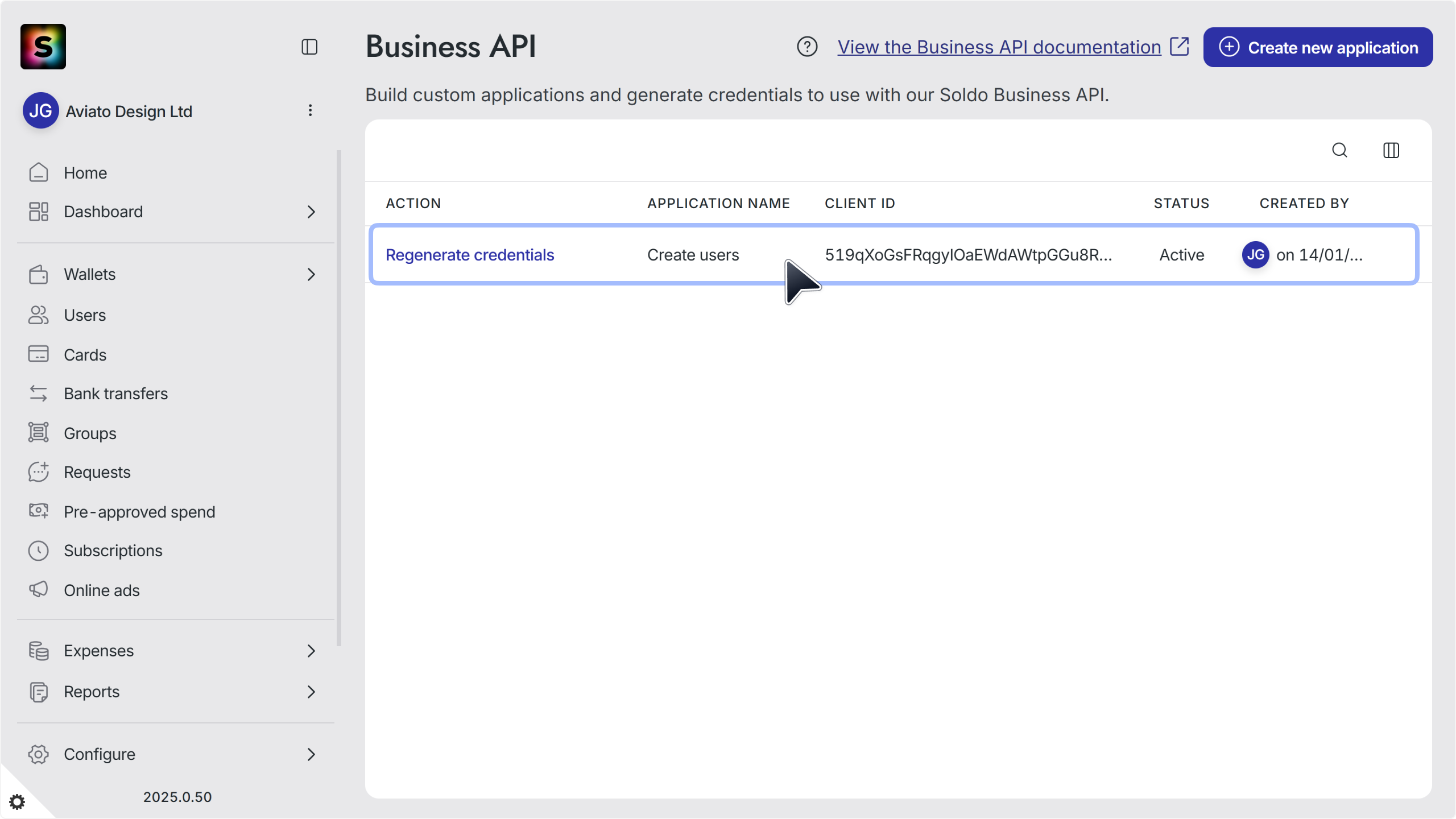
Task: Click the CLIENT ID column header
Action: tap(860, 204)
